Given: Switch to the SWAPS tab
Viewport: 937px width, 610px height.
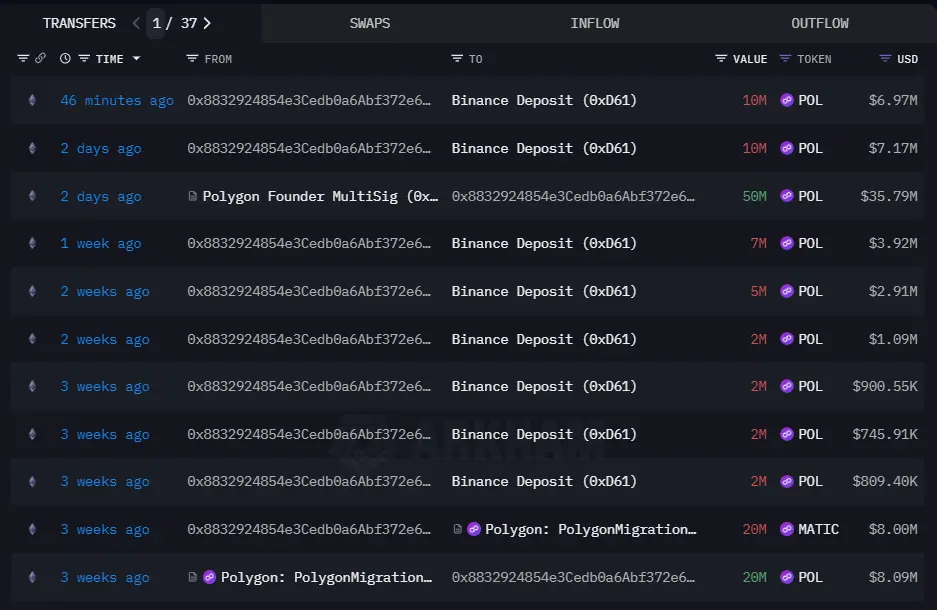Looking at the screenshot, I should coord(370,23).
